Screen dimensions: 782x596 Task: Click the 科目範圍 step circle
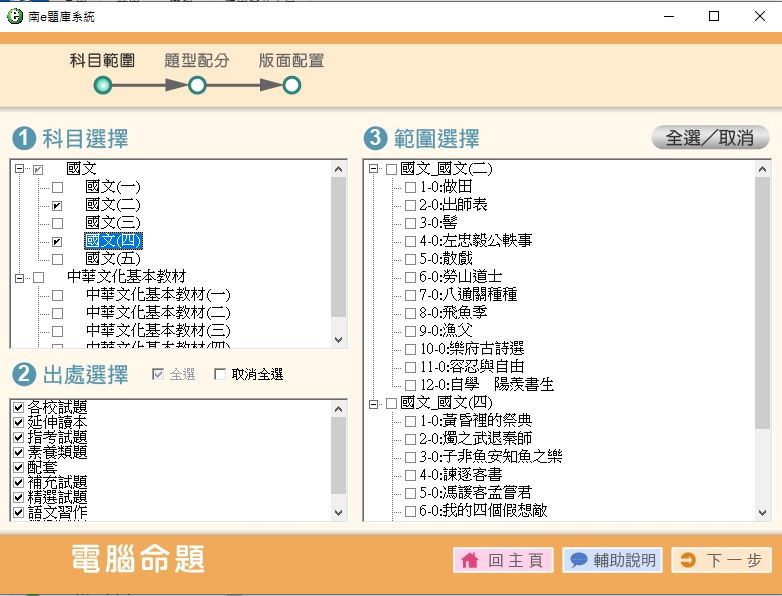pyautogui.click(x=102, y=86)
